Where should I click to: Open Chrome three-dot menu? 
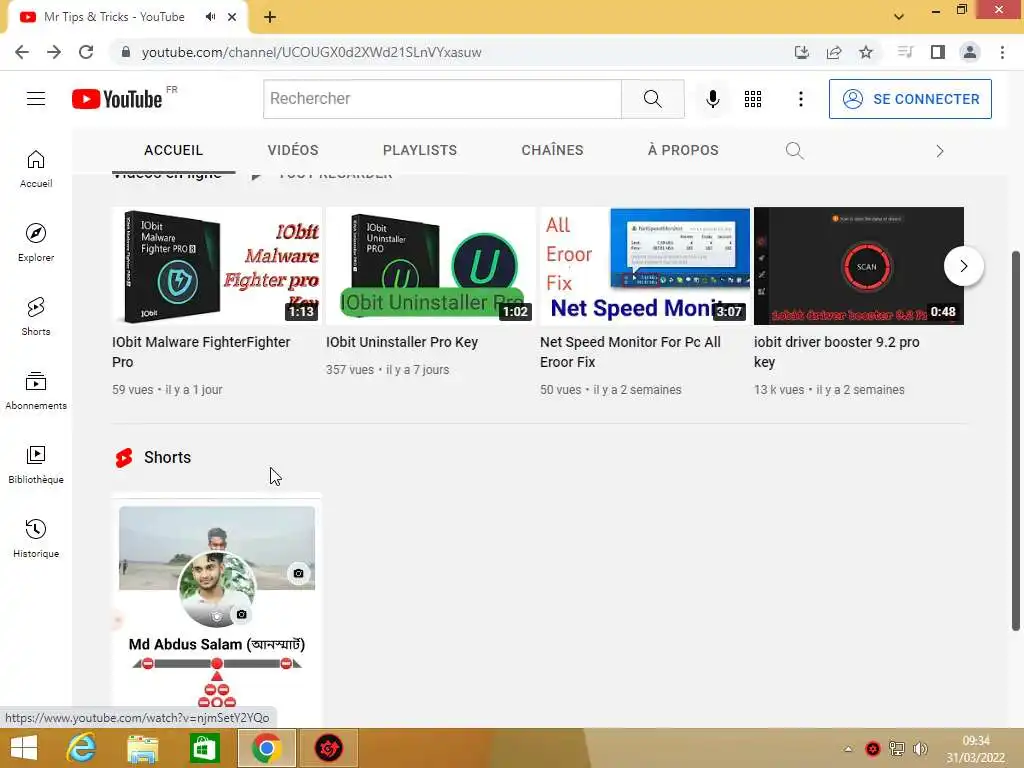(x=1002, y=52)
